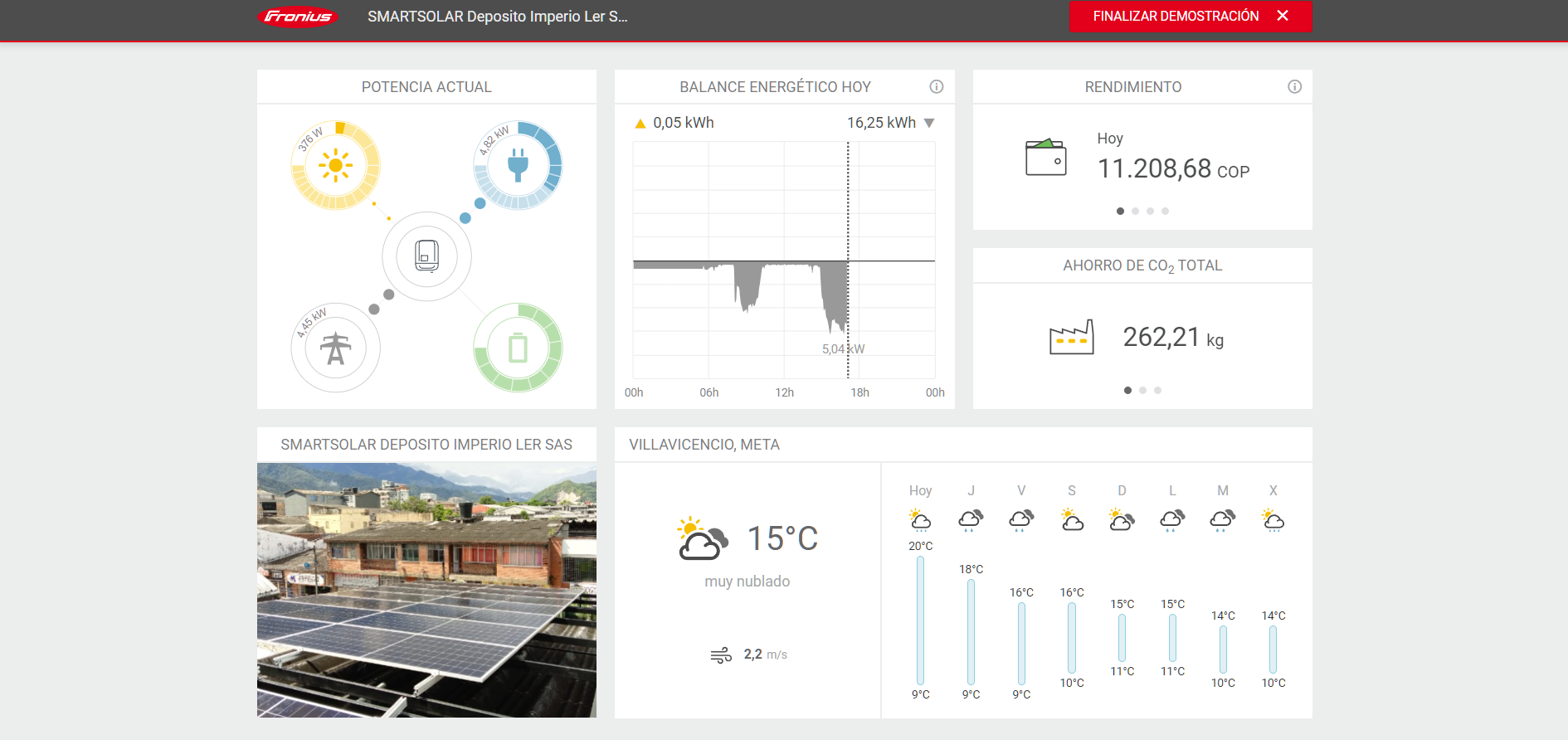Viewport: 1568px width, 740px height.
Task: Click the solar production sun icon
Action: coord(335,166)
